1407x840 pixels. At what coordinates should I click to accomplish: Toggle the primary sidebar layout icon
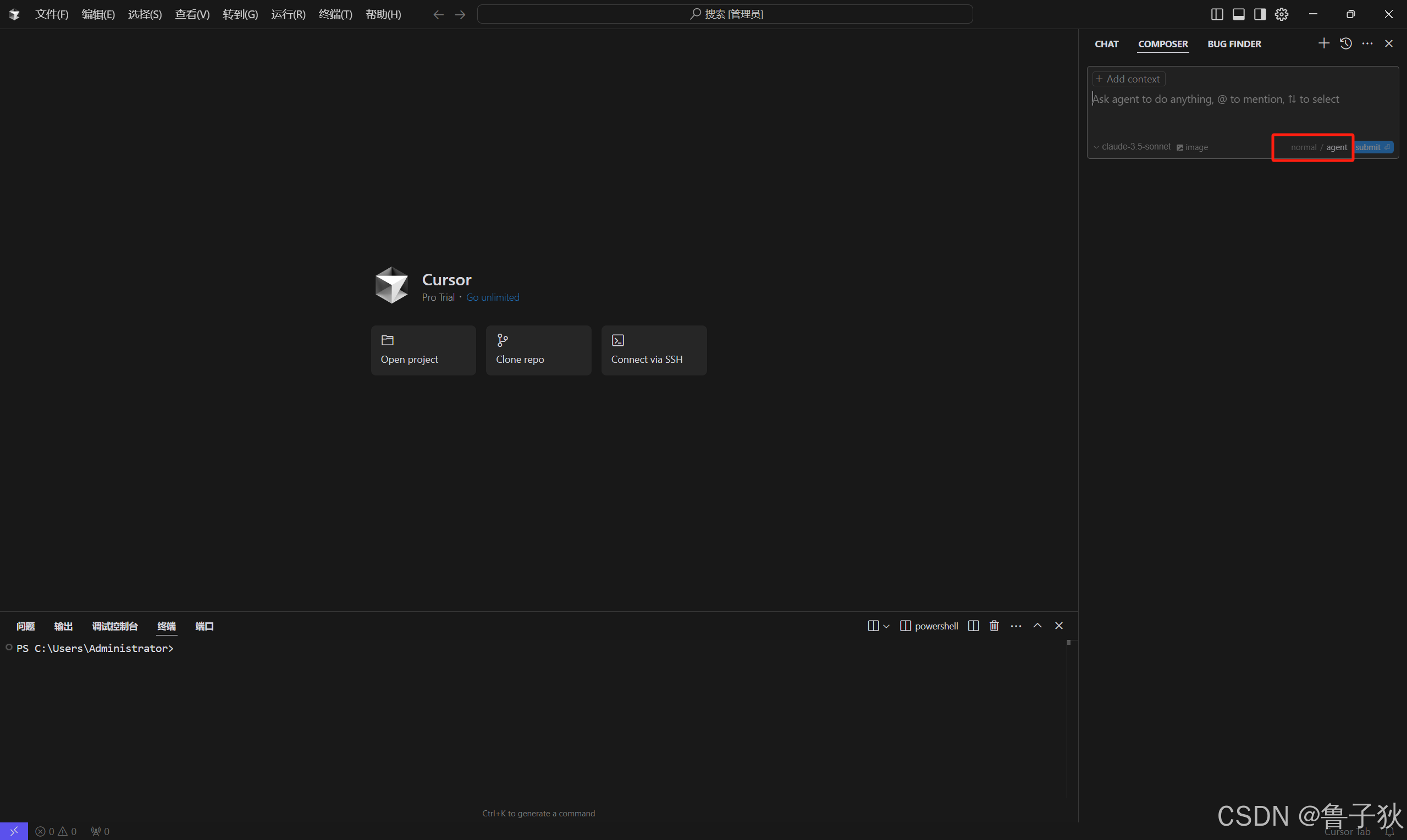pos(1217,14)
